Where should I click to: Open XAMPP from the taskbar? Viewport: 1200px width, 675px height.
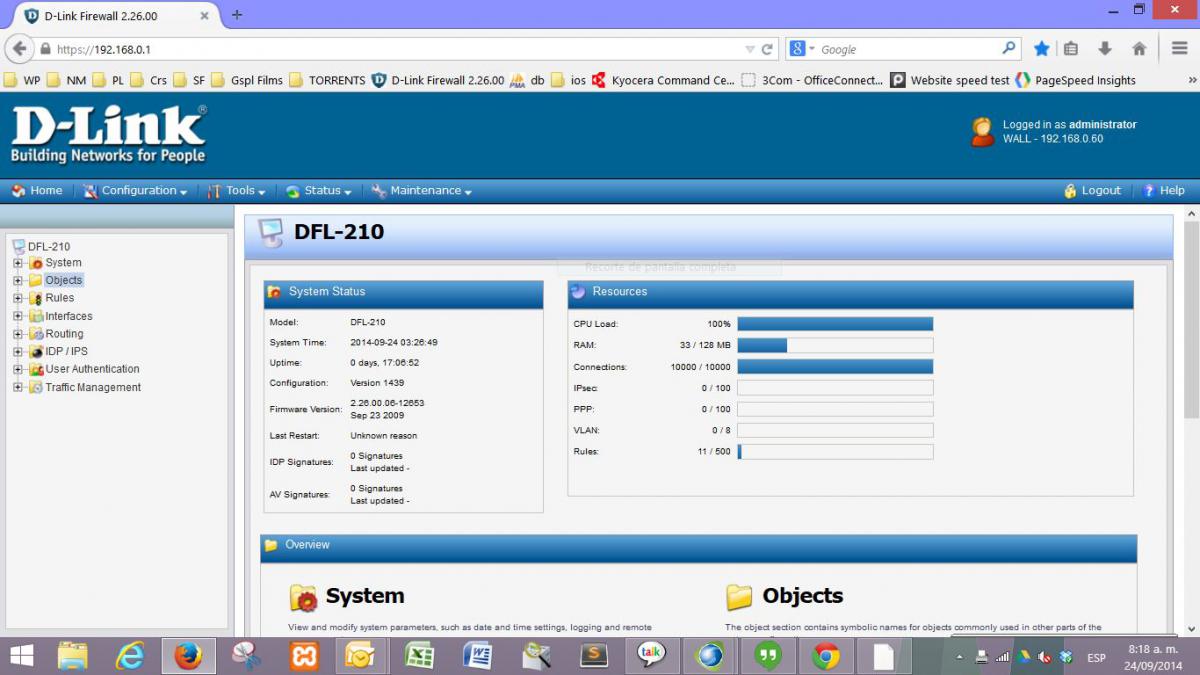[304, 656]
